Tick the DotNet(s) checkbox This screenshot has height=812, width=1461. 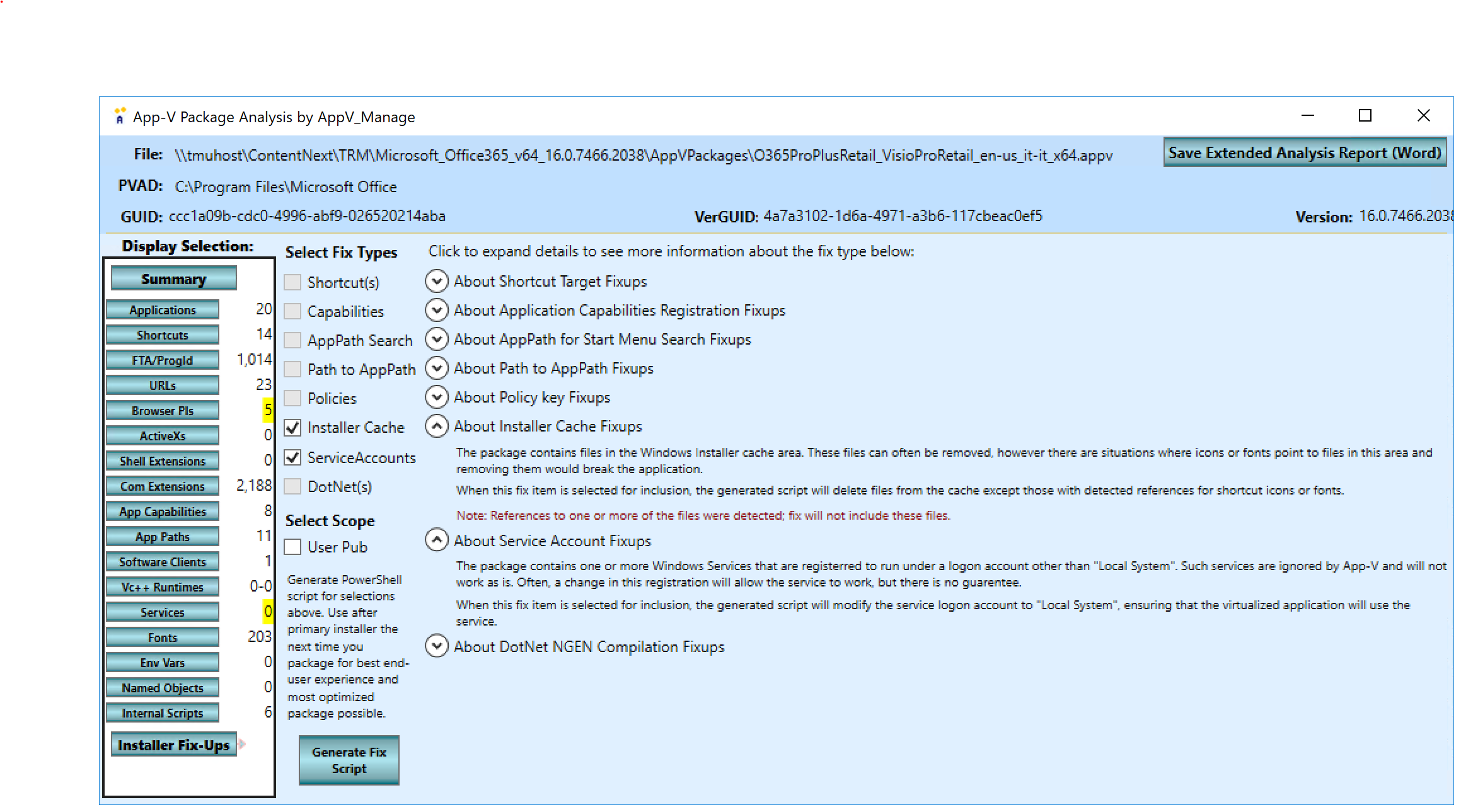[292, 486]
